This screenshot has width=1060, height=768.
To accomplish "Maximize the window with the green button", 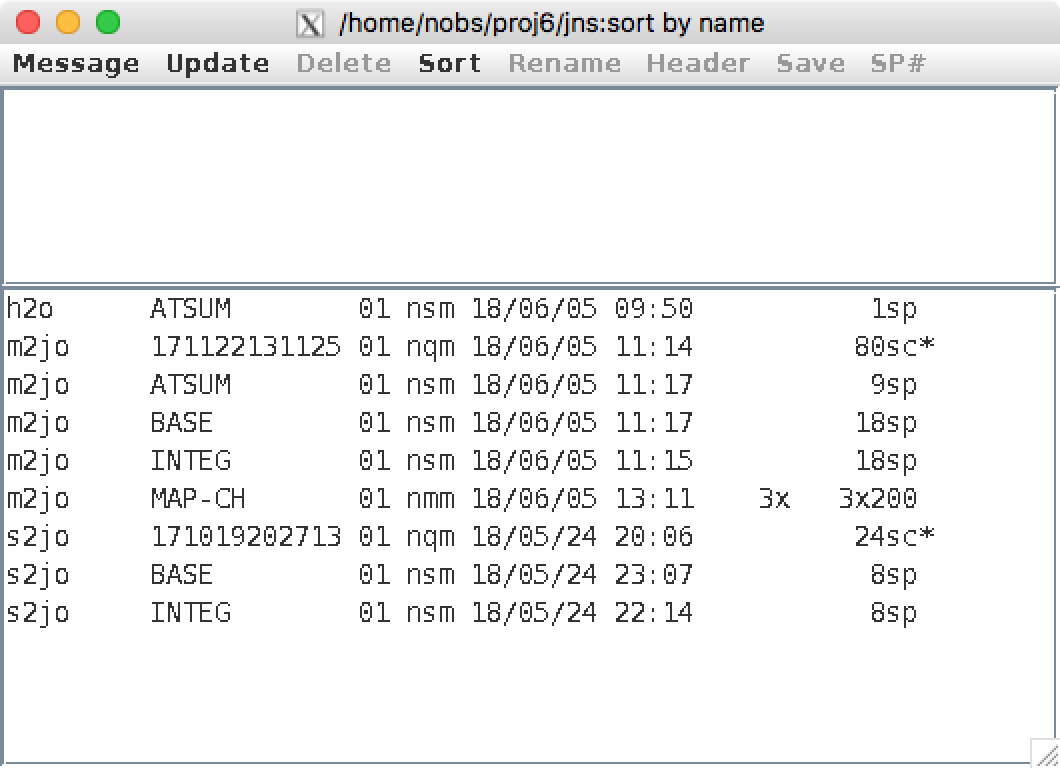I will 107,22.
